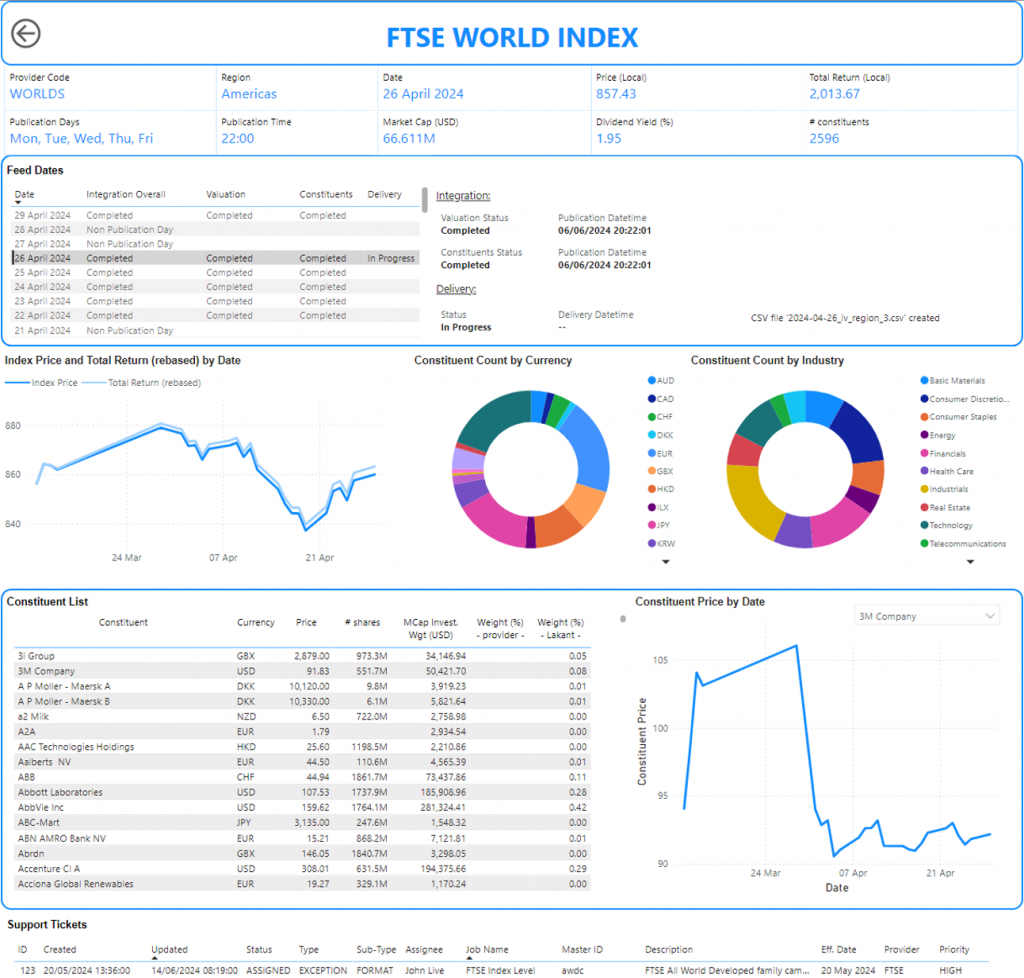Click the AUD legend marker
The image size is (1024, 978).
tap(651, 381)
